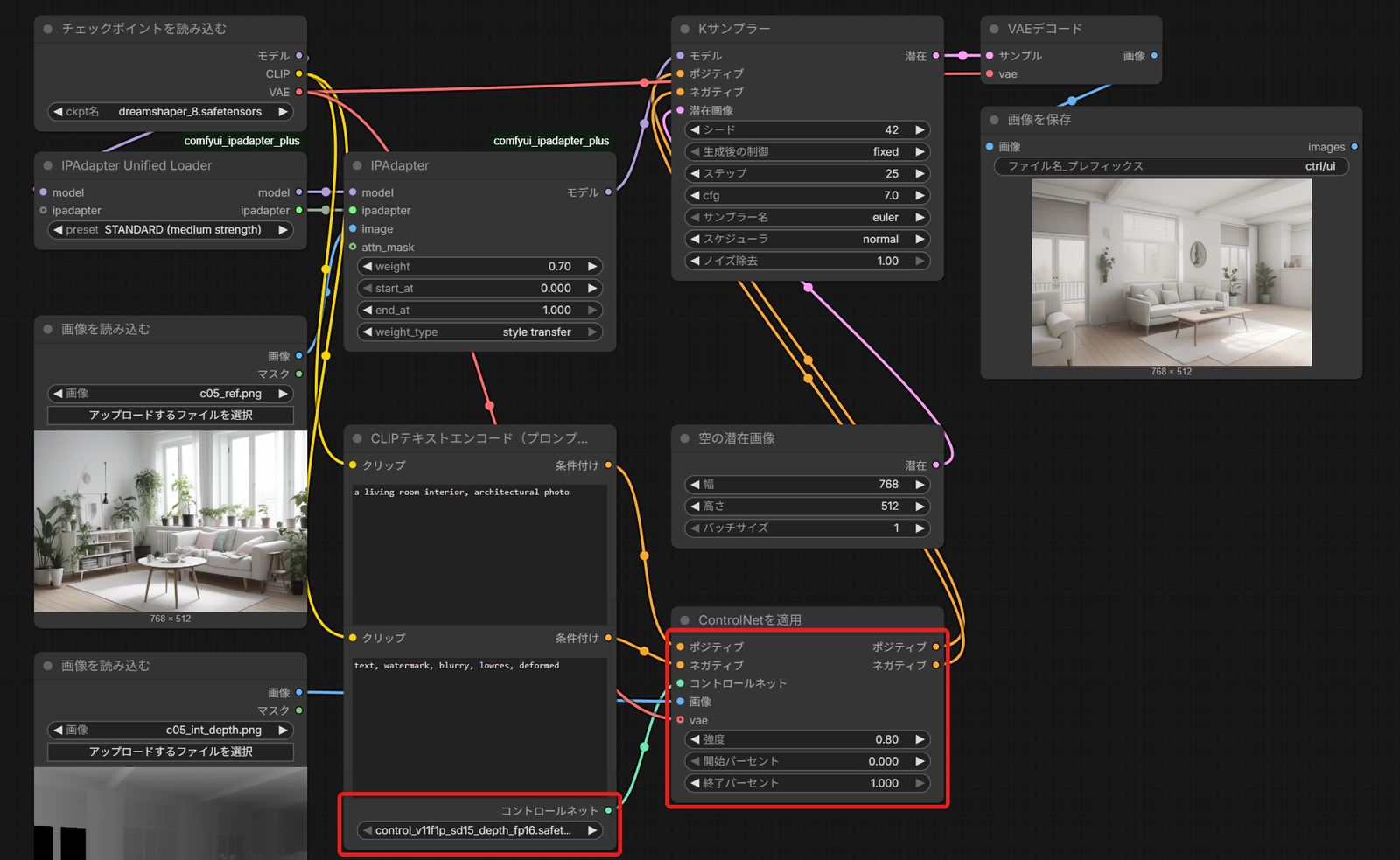The height and width of the screenshot is (860, 1400).
Task: Click the 空の潜在画像 node title dot
Action: point(684,438)
